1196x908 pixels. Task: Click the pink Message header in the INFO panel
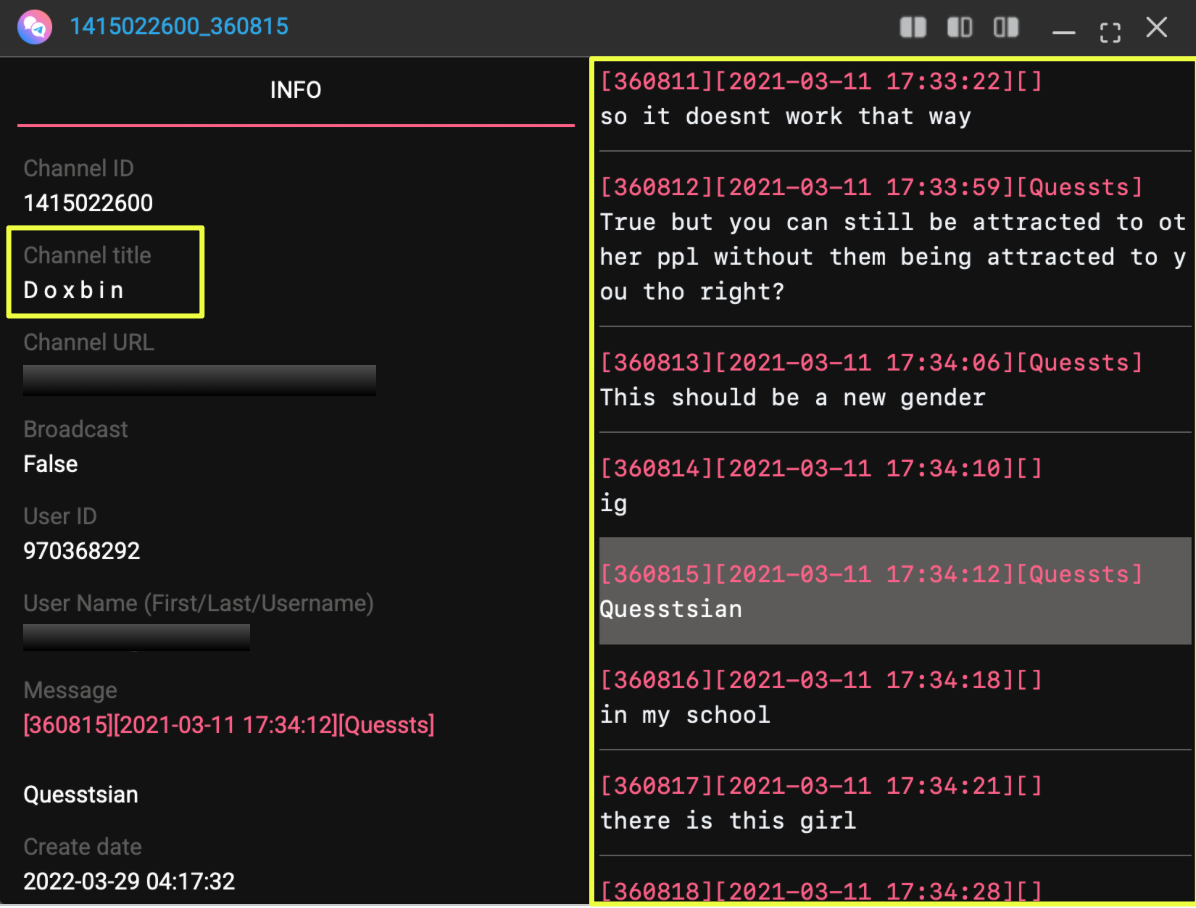[x=229, y=725]
